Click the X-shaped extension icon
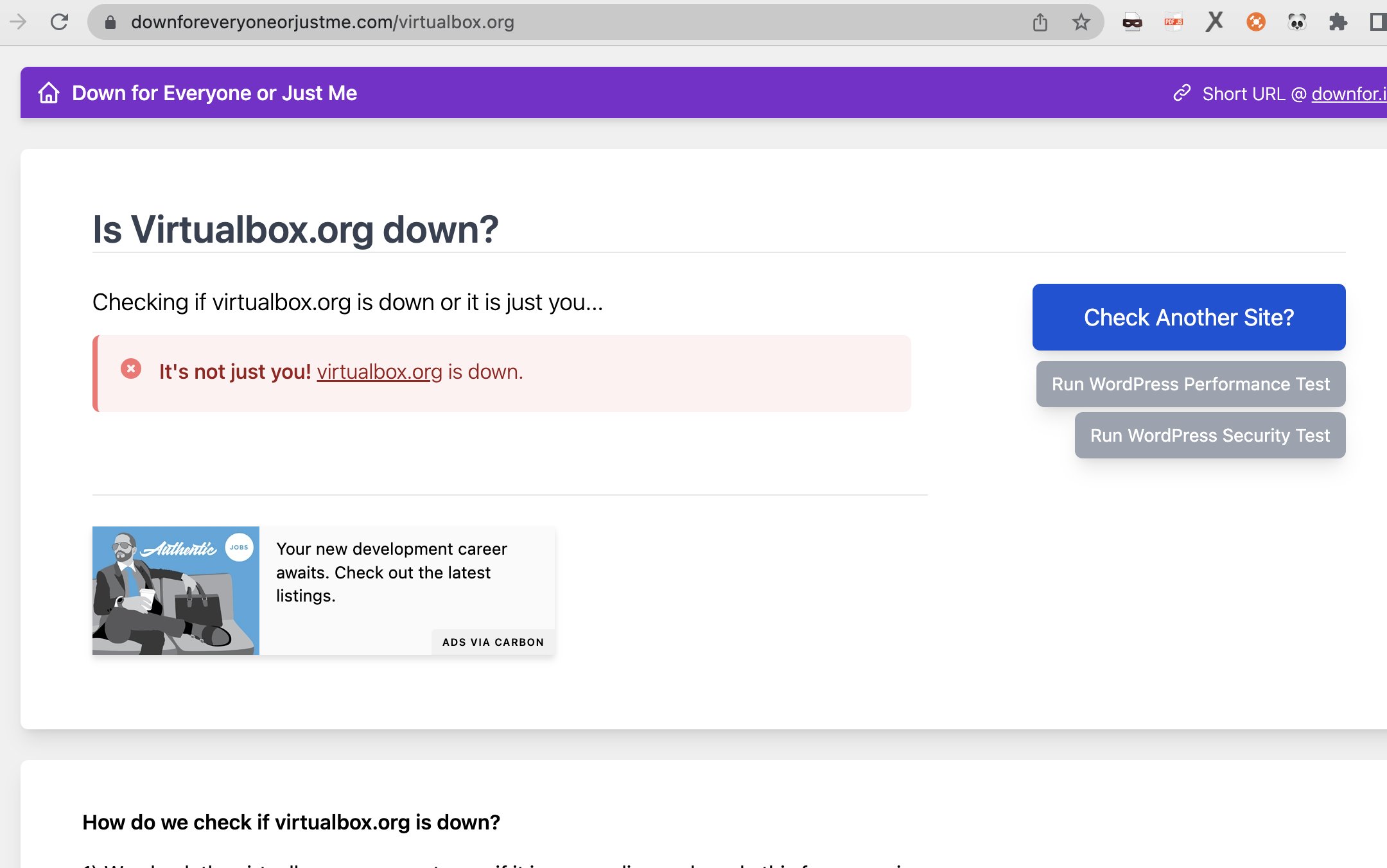Viewport: 1387px width, 868px height. 1214,22
